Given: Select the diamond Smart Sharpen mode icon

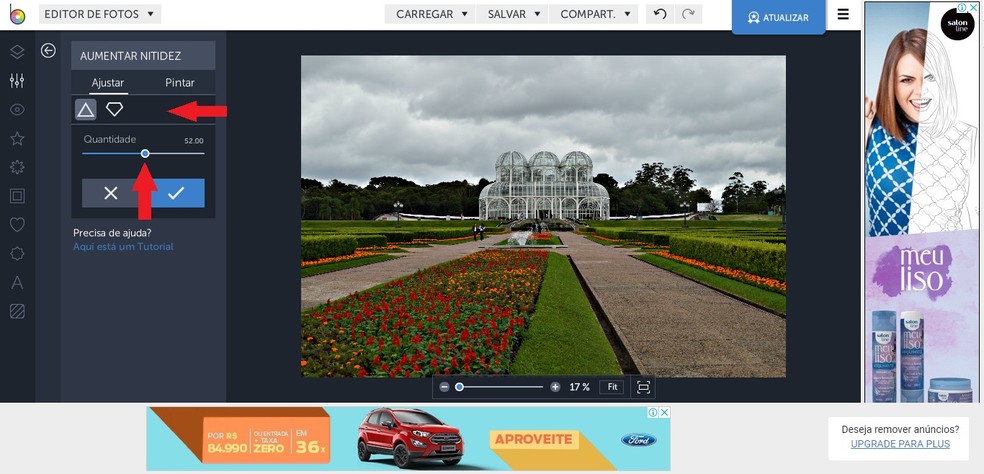Looking at the screenshot, I should (x=114, y=109).
